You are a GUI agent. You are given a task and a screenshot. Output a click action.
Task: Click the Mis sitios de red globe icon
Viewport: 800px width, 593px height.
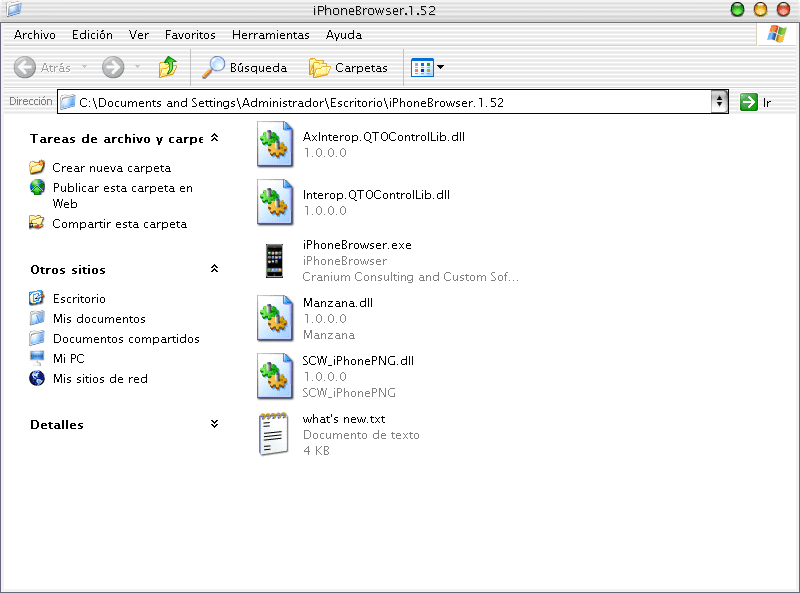[37, 378]
